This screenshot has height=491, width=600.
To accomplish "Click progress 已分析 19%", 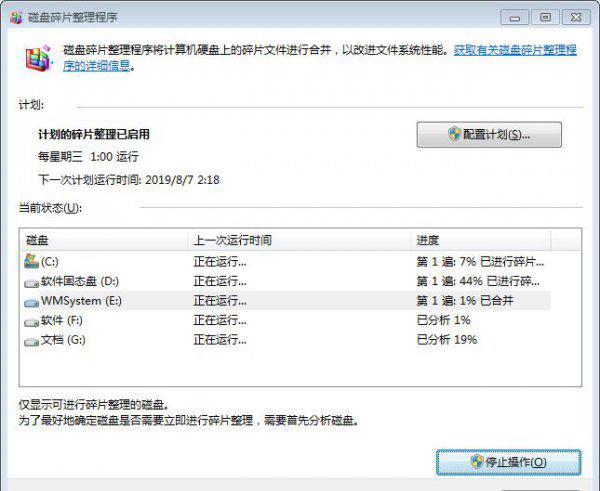I will point(447,340).
